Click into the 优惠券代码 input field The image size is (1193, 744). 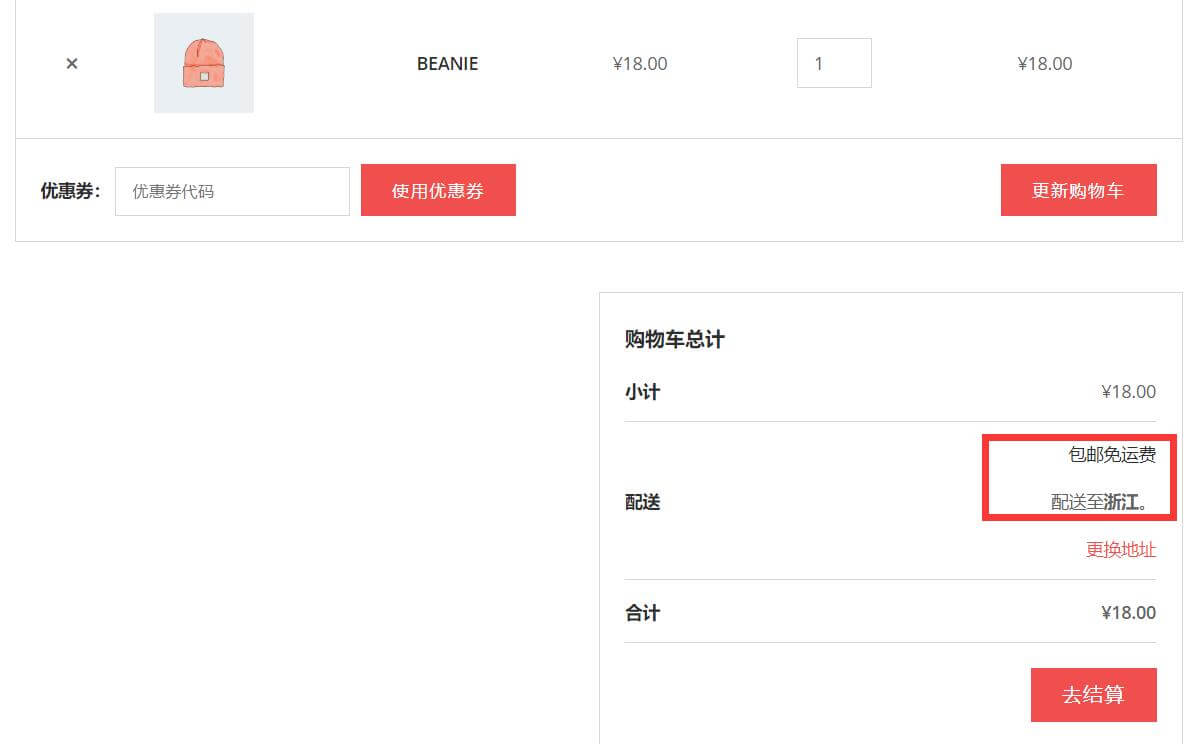pyautogui.click(x=232, y=191)
